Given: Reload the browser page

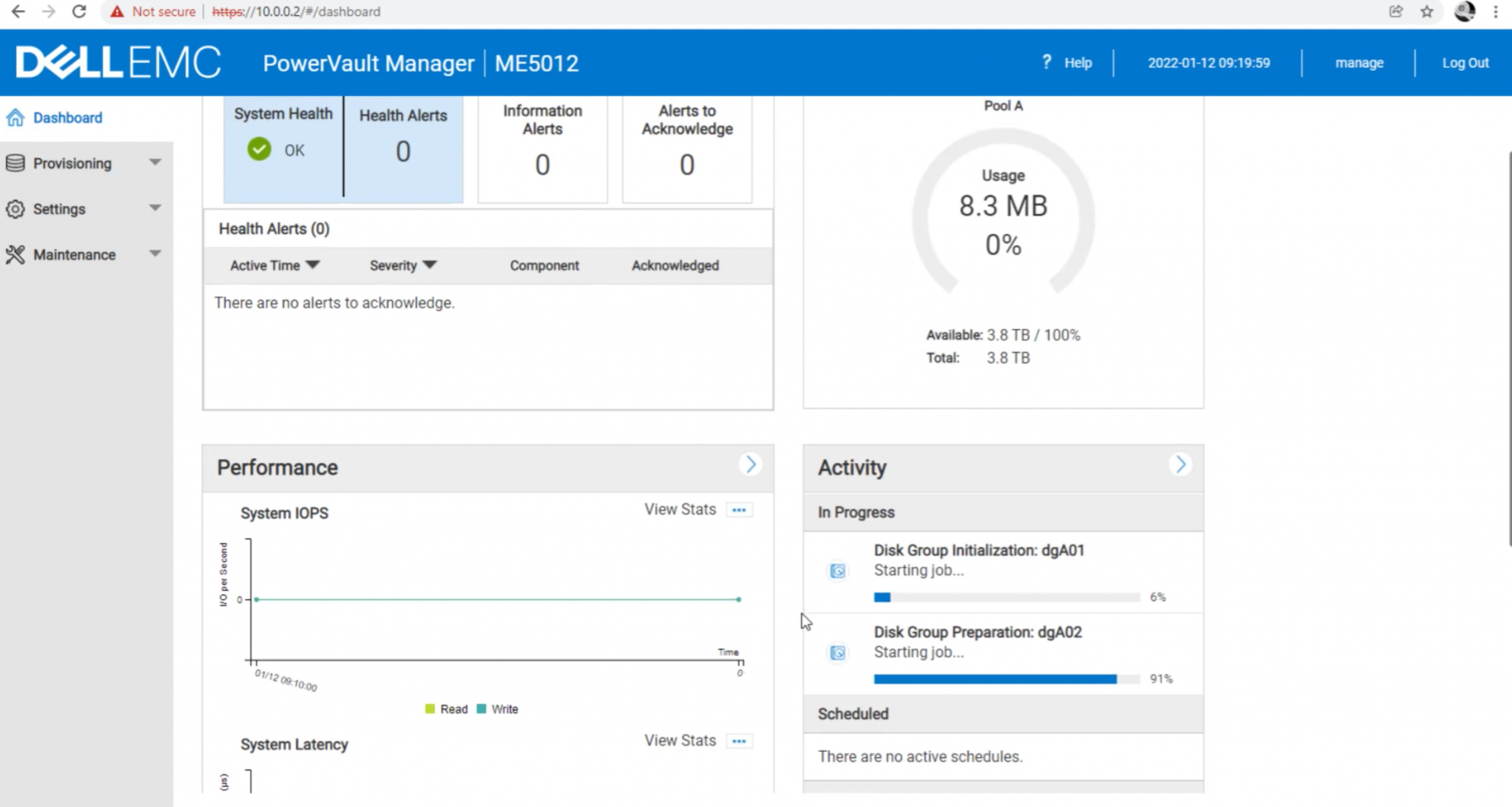Looking at the screenshot, I should (79, 12).
